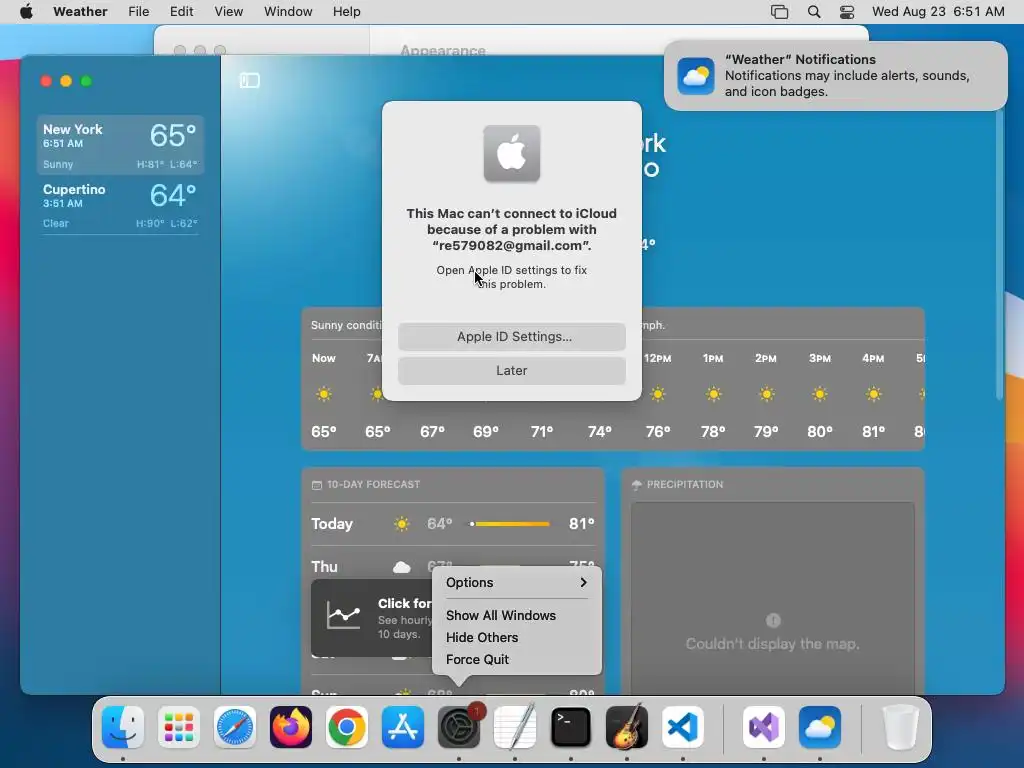Open the Edit menu
Image resolution: width=1024 pixels, height=768 pixels.
click(182, 12)
